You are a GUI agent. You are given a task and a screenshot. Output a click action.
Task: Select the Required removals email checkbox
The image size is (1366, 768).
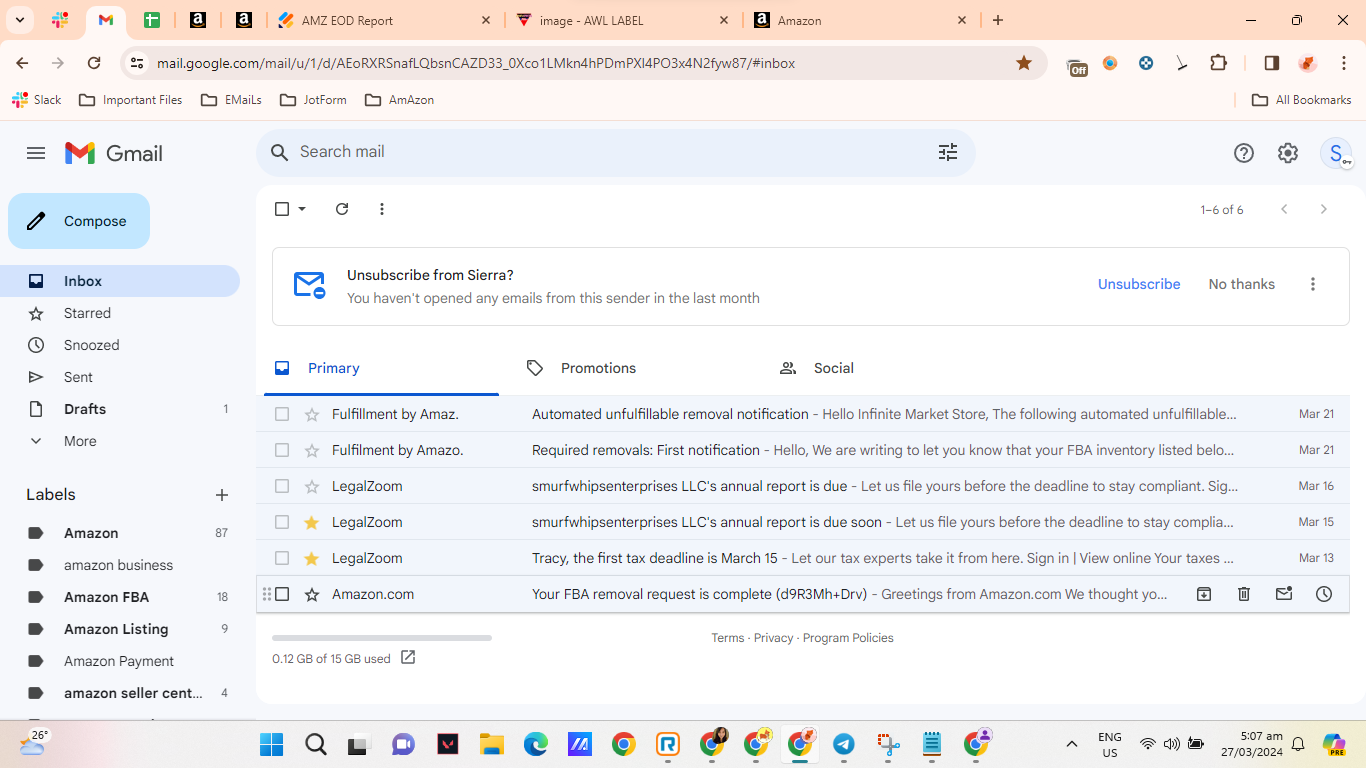282,450
